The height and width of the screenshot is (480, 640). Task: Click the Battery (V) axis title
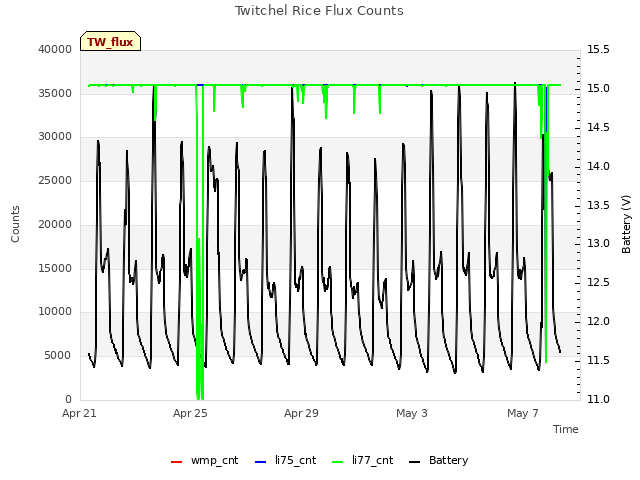626,224
